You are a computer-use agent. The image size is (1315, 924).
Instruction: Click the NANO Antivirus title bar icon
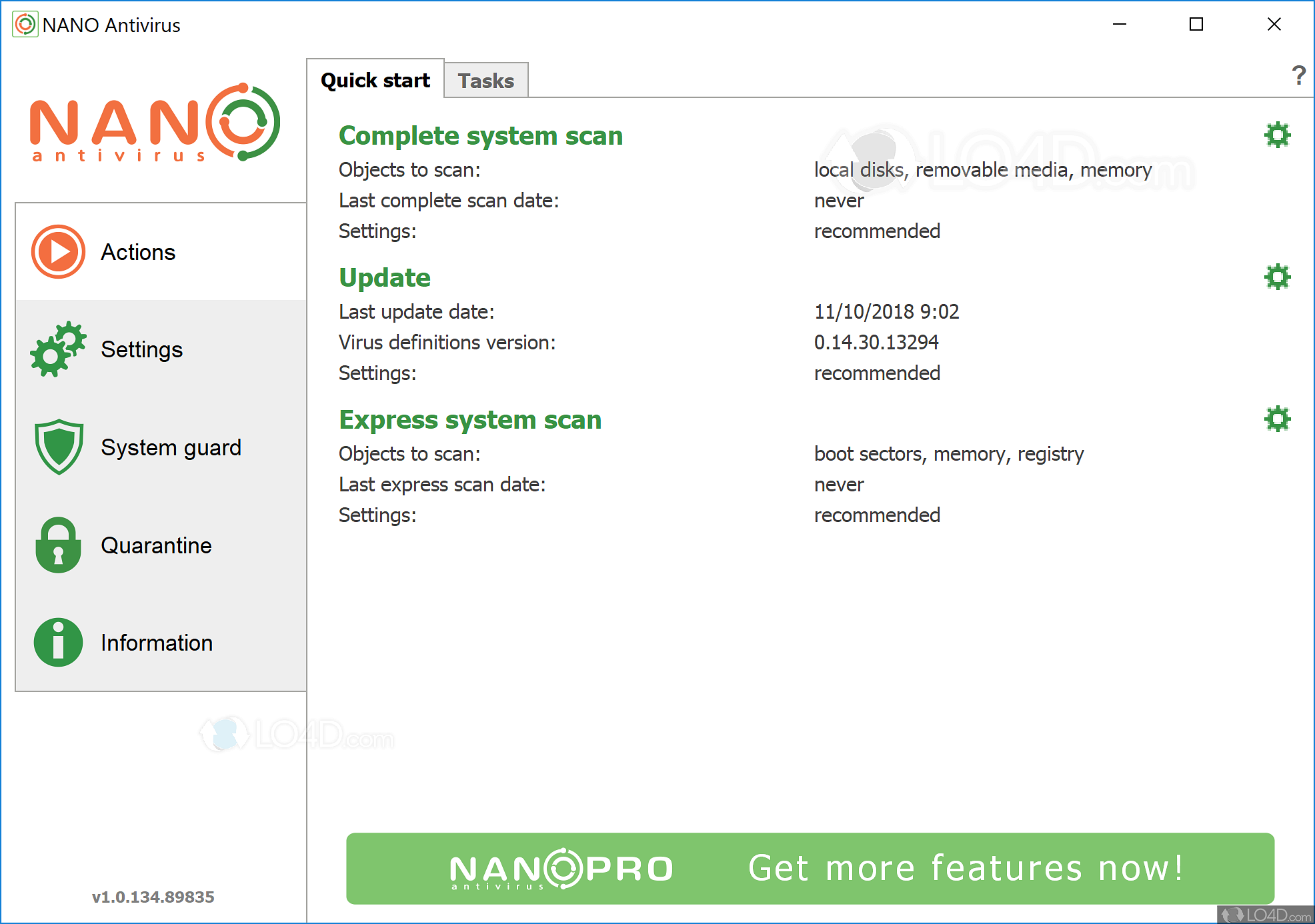point(25,25)
